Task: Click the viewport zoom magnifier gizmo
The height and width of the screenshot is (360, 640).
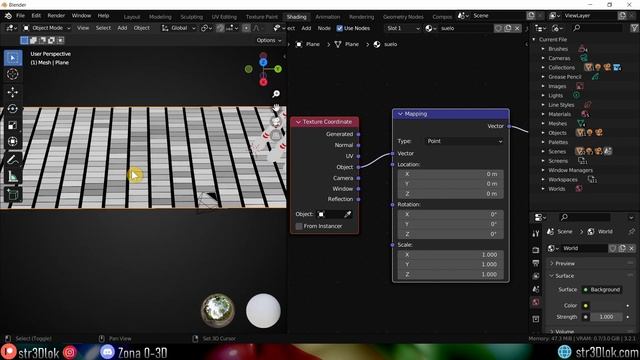Action: [276, 94]
